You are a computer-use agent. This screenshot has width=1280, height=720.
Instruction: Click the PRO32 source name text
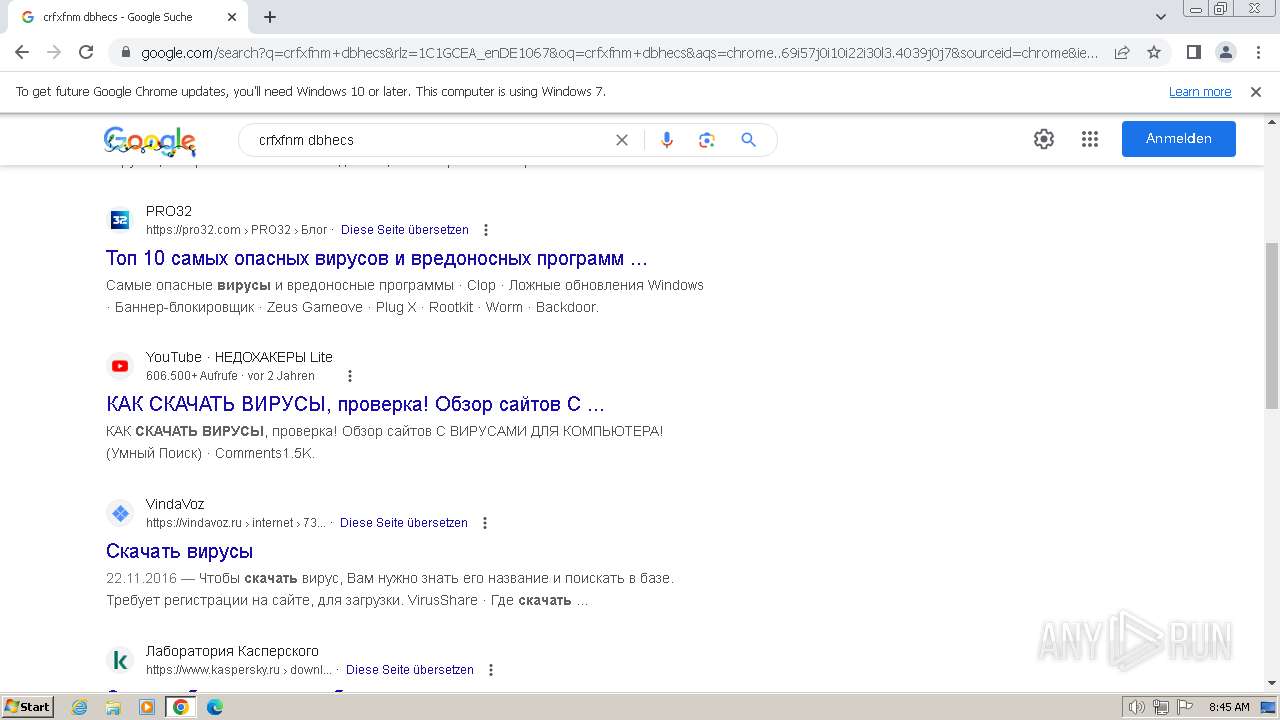[x=169, y=211]
